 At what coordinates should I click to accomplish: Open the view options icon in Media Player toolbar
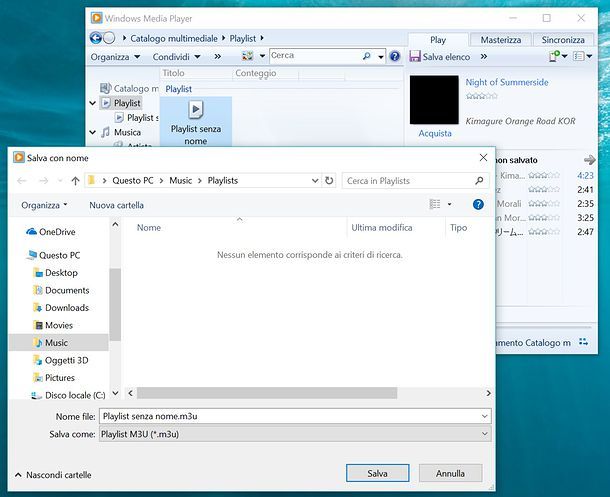pos(247,56)
